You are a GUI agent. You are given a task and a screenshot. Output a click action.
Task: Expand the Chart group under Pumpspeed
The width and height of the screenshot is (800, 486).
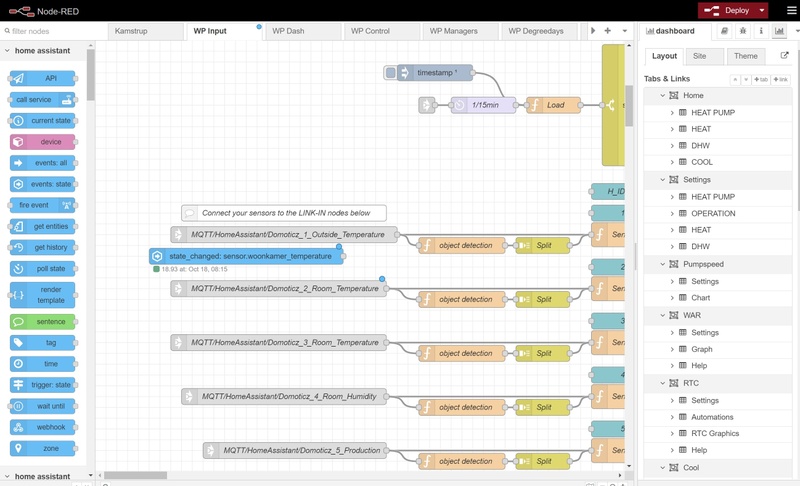coord(672,298)
